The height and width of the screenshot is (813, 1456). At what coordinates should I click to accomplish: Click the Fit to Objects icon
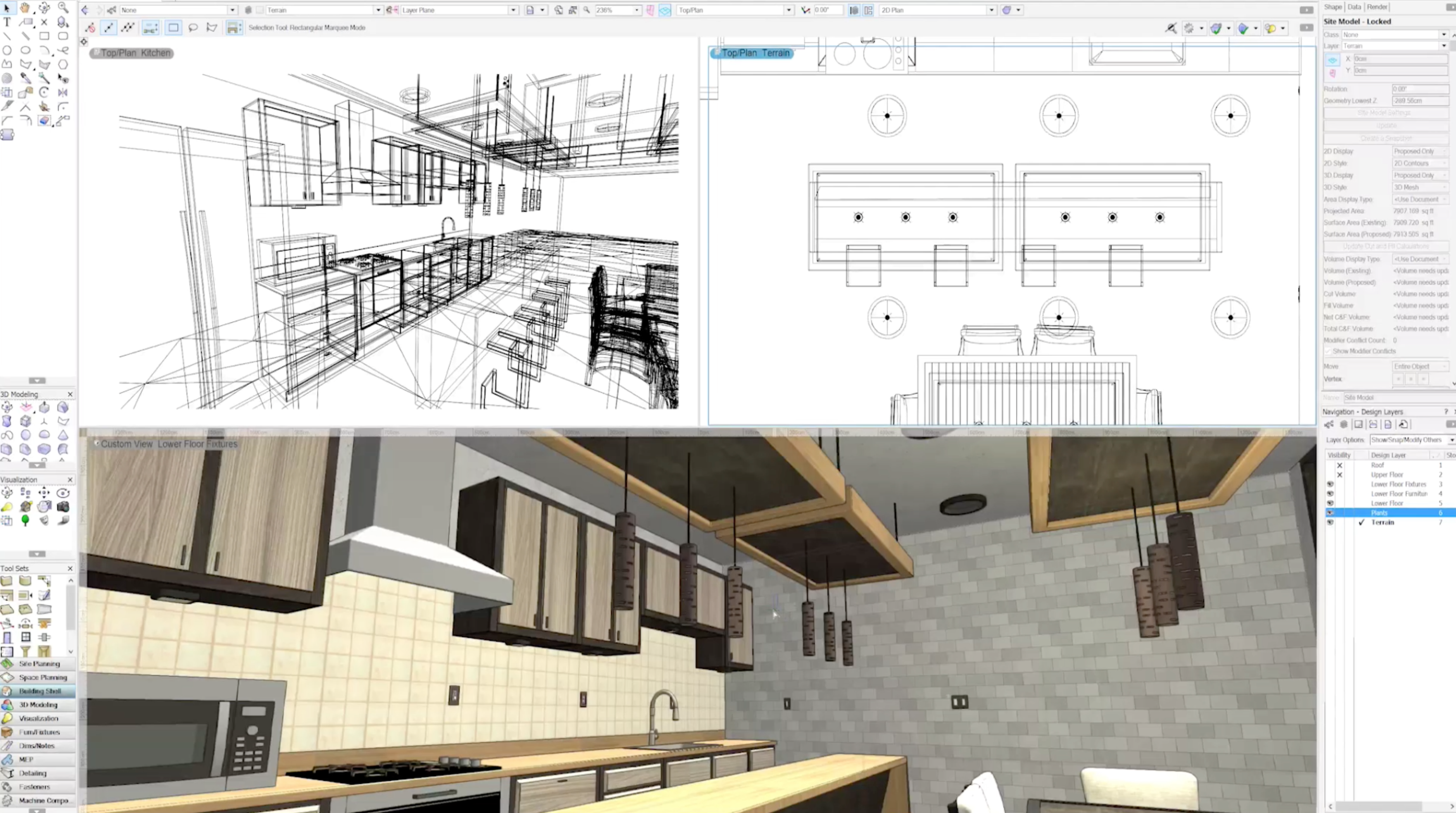pos(573,10)
